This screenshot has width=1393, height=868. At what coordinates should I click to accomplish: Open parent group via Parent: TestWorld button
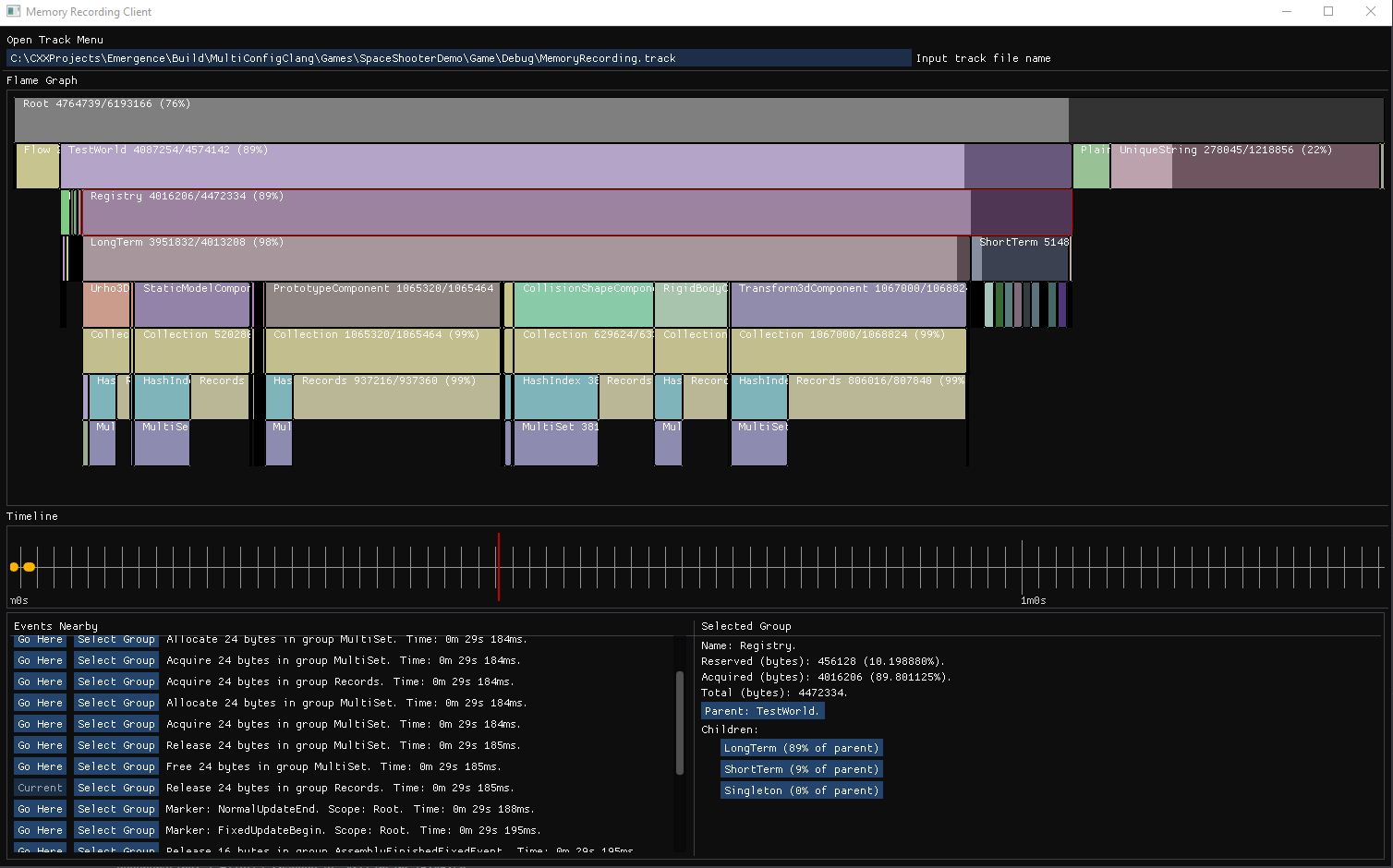pos(761,711)
